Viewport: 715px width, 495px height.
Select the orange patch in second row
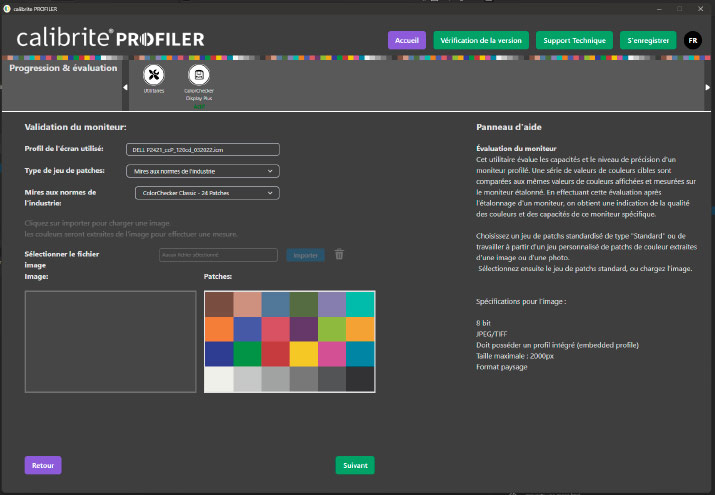click(219, 329)
